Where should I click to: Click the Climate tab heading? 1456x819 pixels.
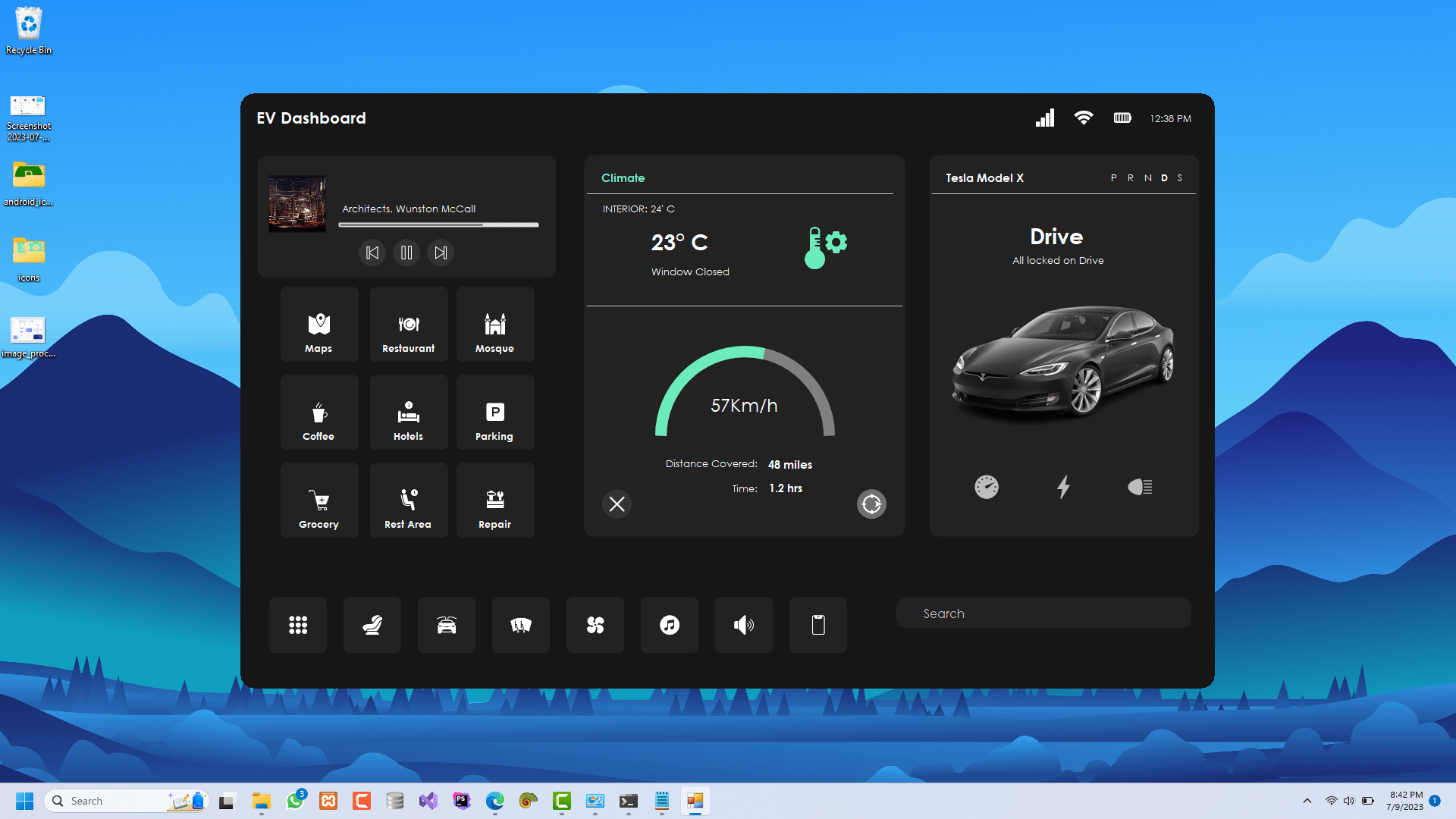(x=623, y=178)
